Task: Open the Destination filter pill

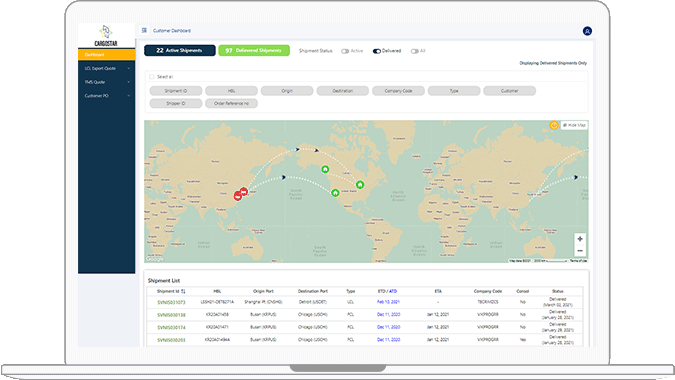Action: tap(343, 91)
